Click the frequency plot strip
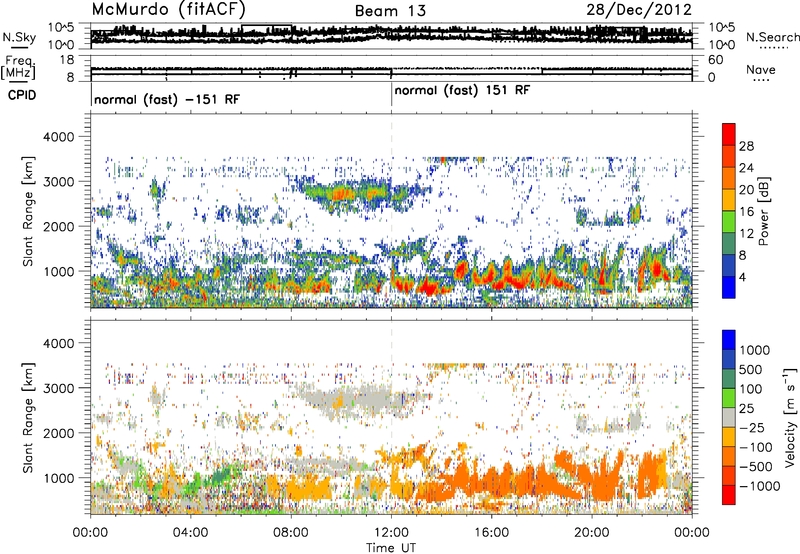This screenshot has width=800, height=554. click(x=391, y=68)
